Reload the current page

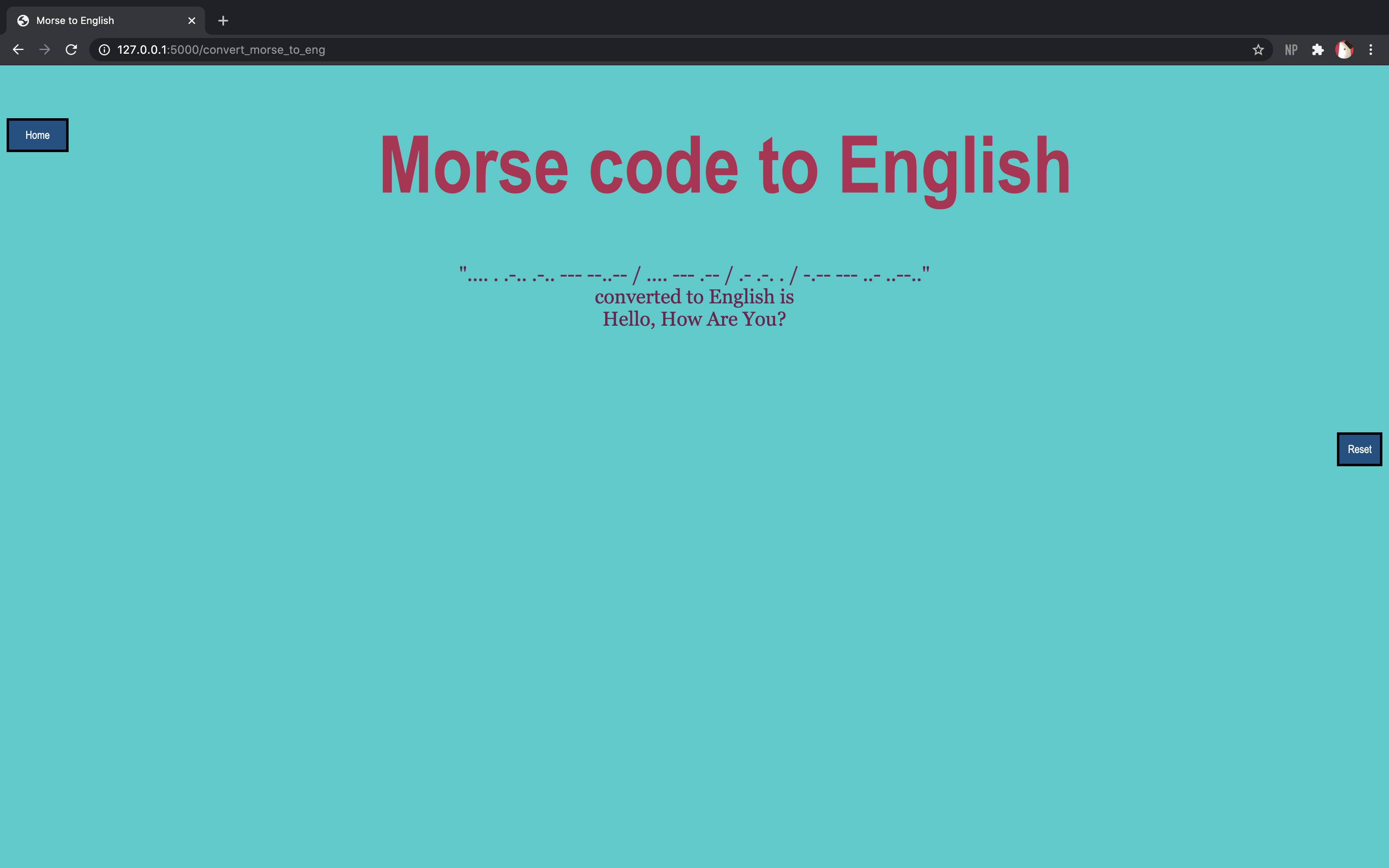71,49
